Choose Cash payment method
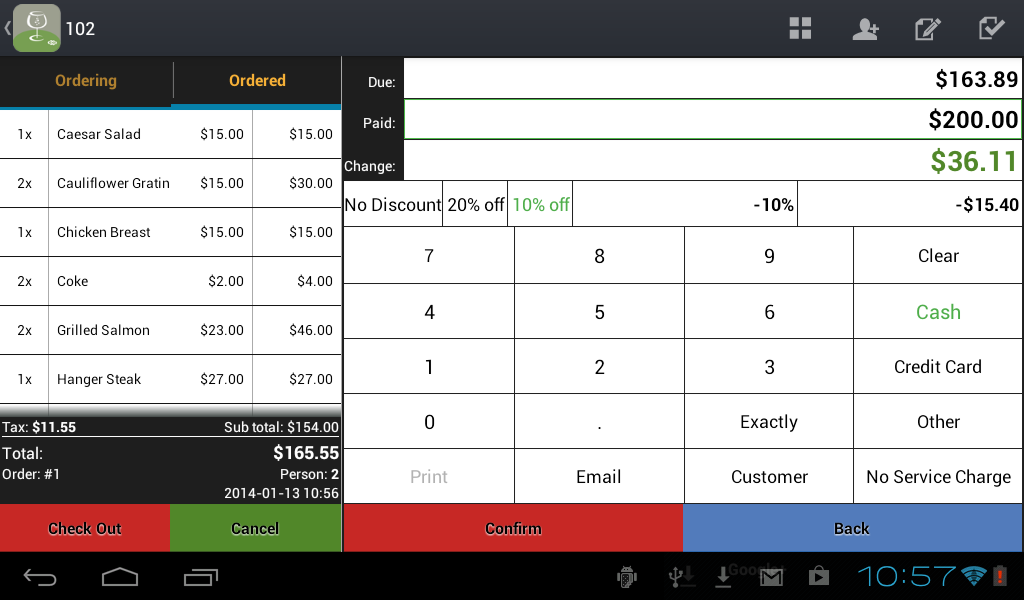This screenshot has height=600, width=1024. click(938, 312)
